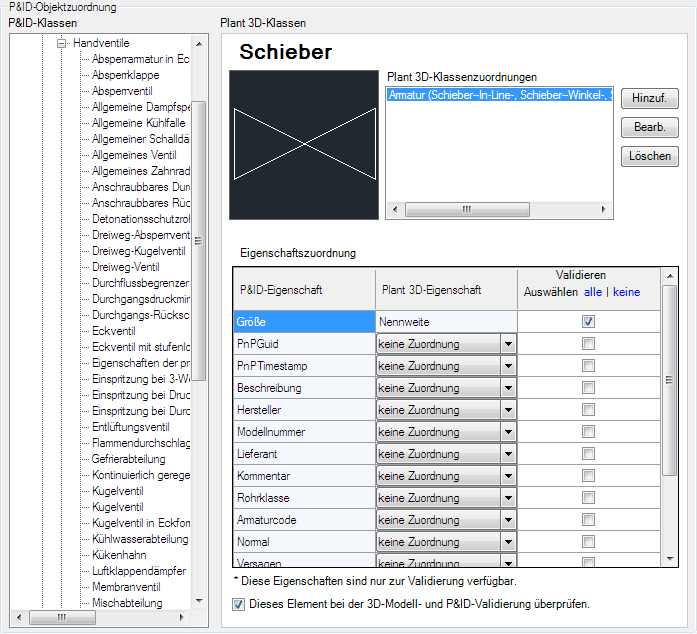Open Modellnummer mapping dropdown

[508, 432]
